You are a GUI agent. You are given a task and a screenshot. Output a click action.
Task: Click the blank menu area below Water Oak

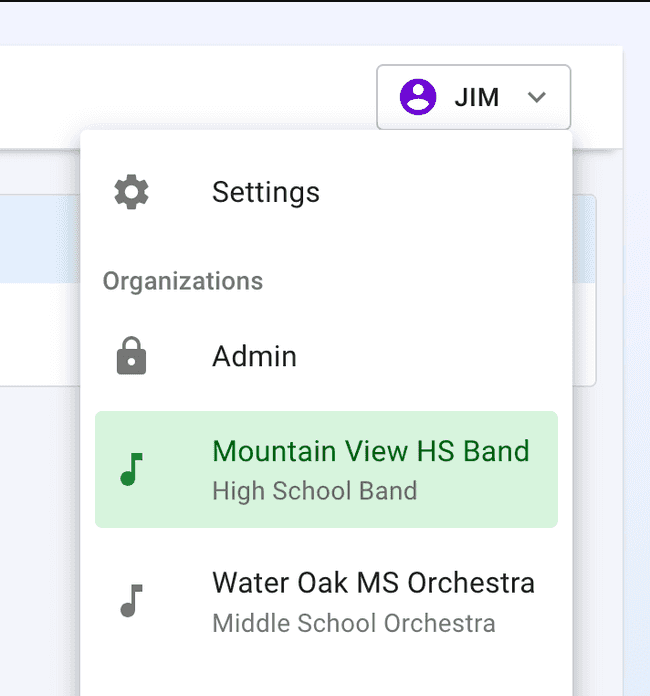coord(326,672)
